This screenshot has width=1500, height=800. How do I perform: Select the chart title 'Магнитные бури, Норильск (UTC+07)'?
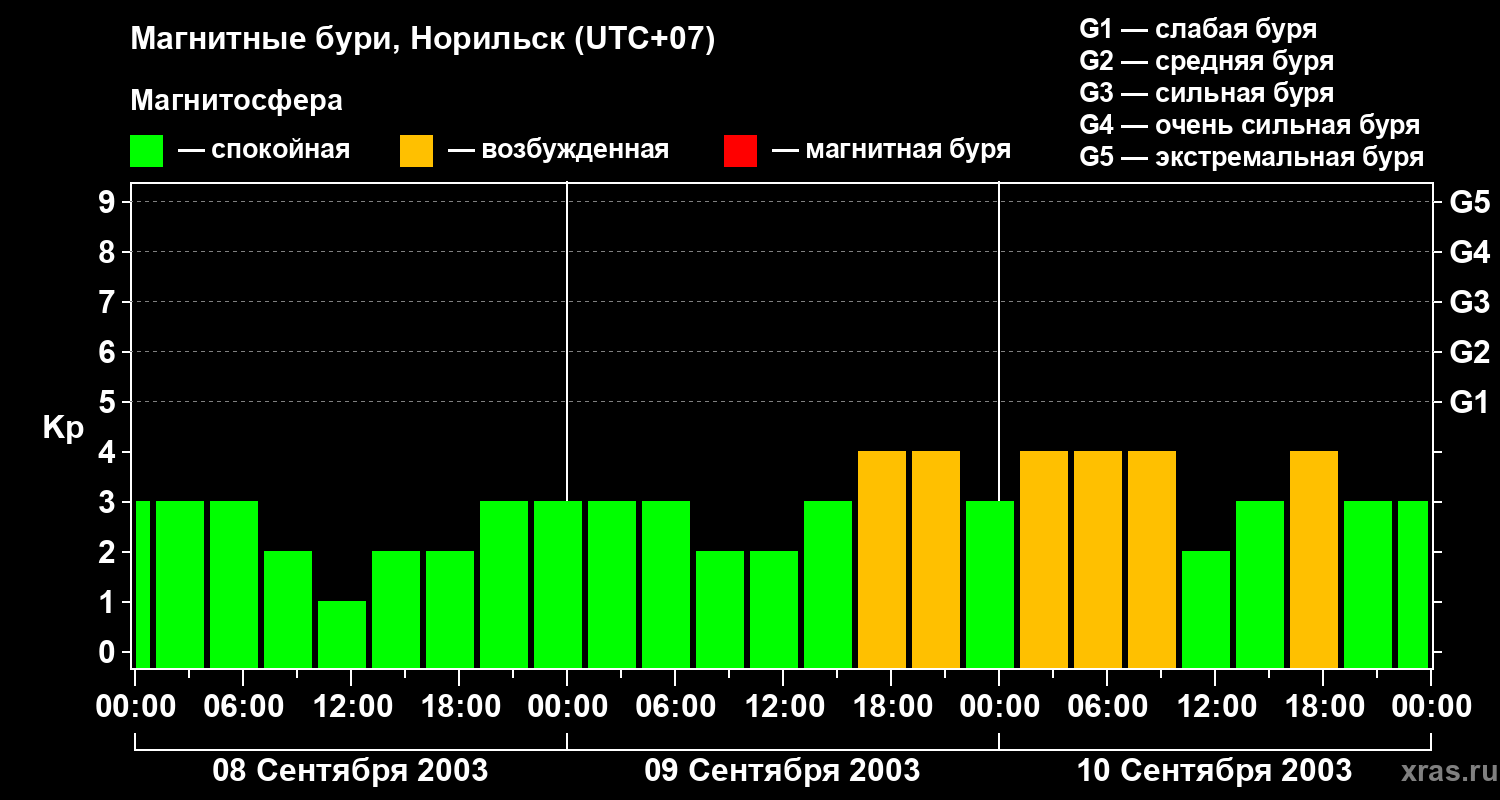pos(423,40)
